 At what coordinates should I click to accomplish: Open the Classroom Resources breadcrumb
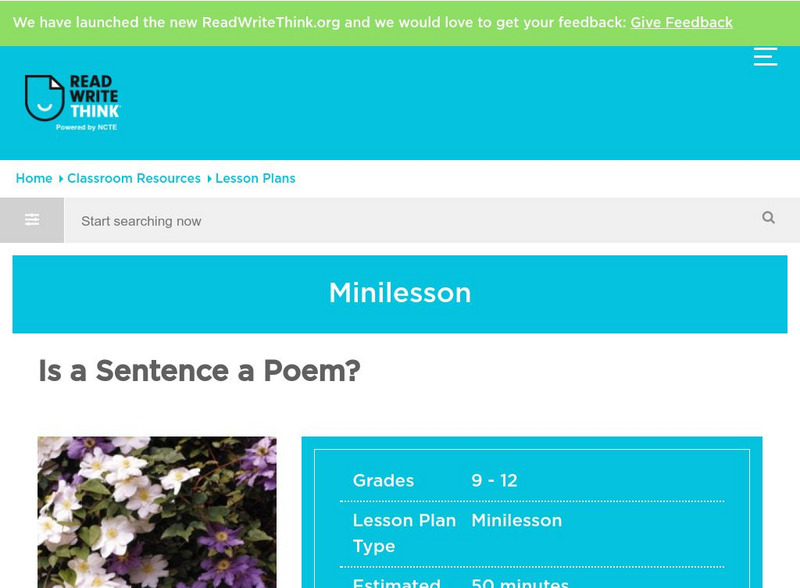[x=134, y=178]
